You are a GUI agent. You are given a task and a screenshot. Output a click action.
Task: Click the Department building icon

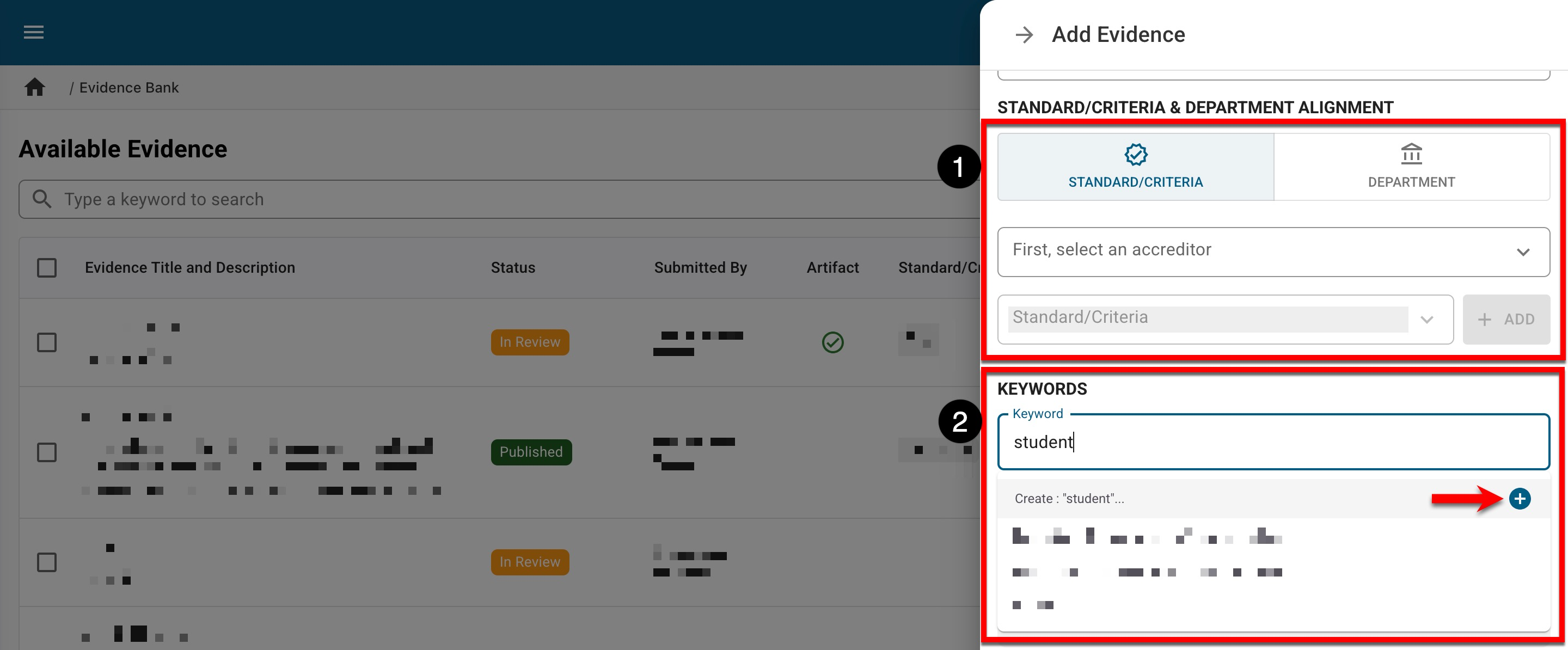click(x=1411, y=155)
